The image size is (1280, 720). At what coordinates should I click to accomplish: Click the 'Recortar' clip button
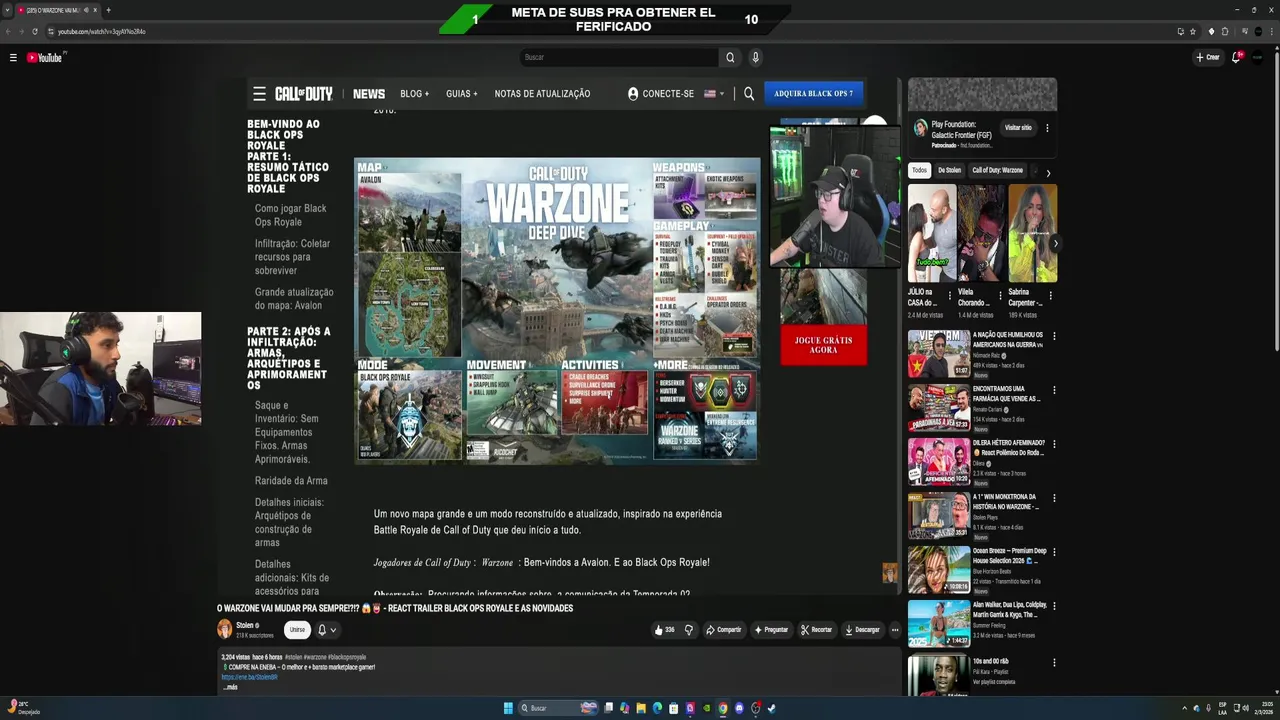pos(817,630)
